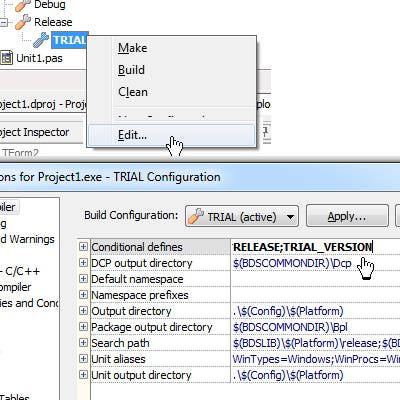The width and height of the screenshot is (400, 400).
Task: Select the Warnings options category
Action: 27,239
